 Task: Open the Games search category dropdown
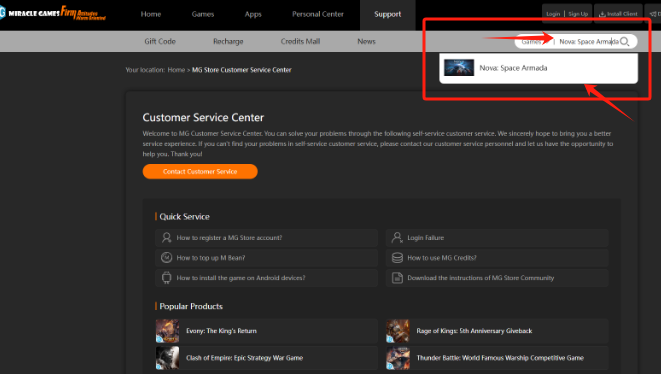[x=534, y=41]
